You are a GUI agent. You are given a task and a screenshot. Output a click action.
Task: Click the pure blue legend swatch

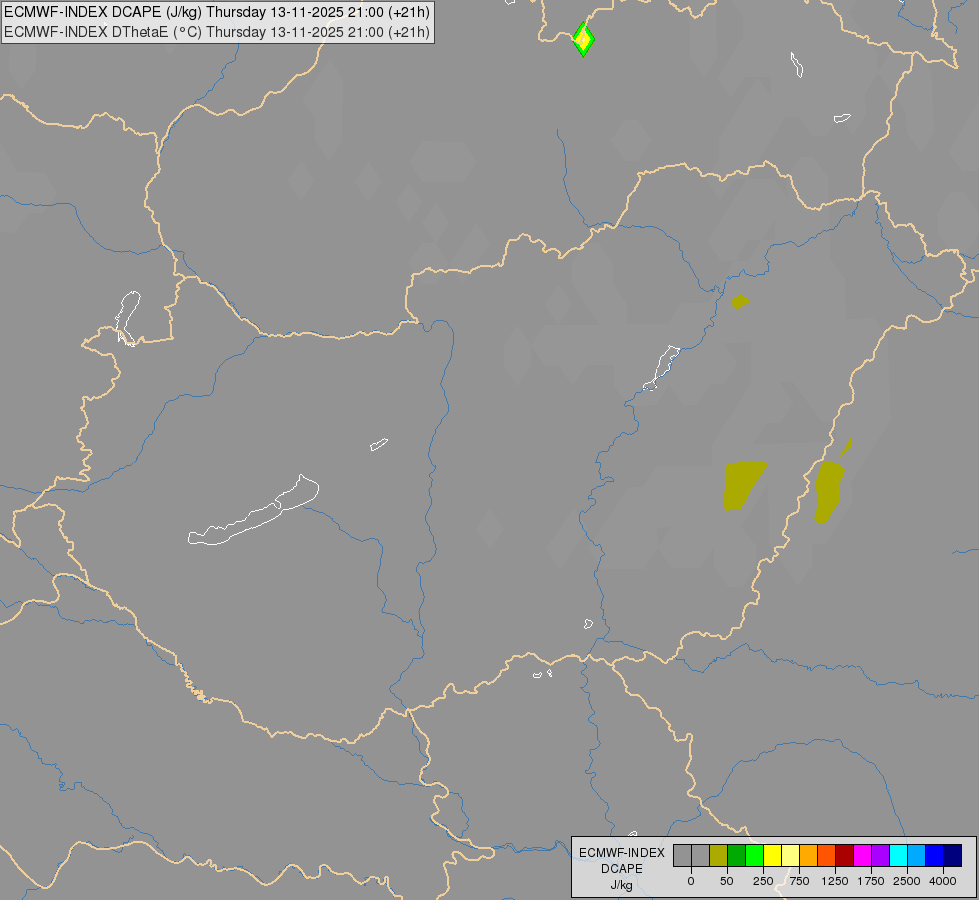(x=935, y=856)
